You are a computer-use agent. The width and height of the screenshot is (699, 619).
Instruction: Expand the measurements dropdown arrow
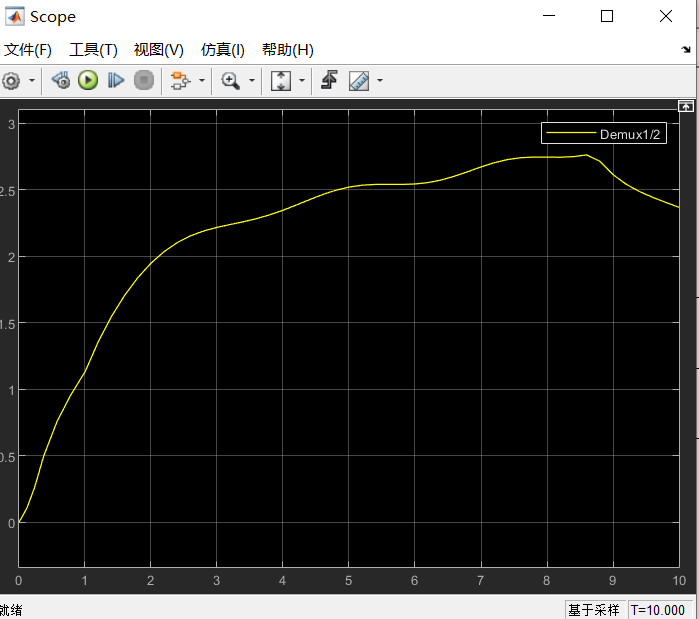[x=380, y=81]
